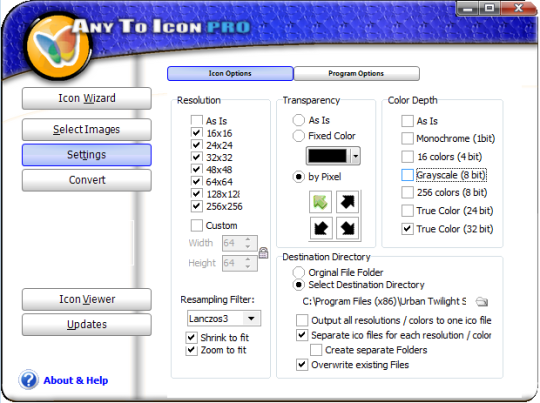This screenshot has width=540, height=403.
Task: Select bottom-left pixel transparency corner arrow
Action: (x=321, y=228)
